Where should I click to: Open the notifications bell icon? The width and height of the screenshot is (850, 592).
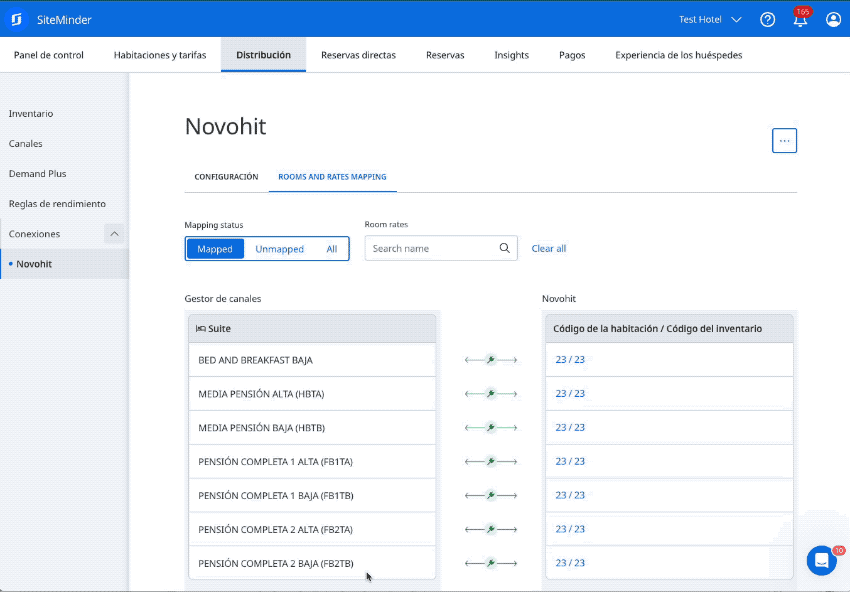[800, 20]
